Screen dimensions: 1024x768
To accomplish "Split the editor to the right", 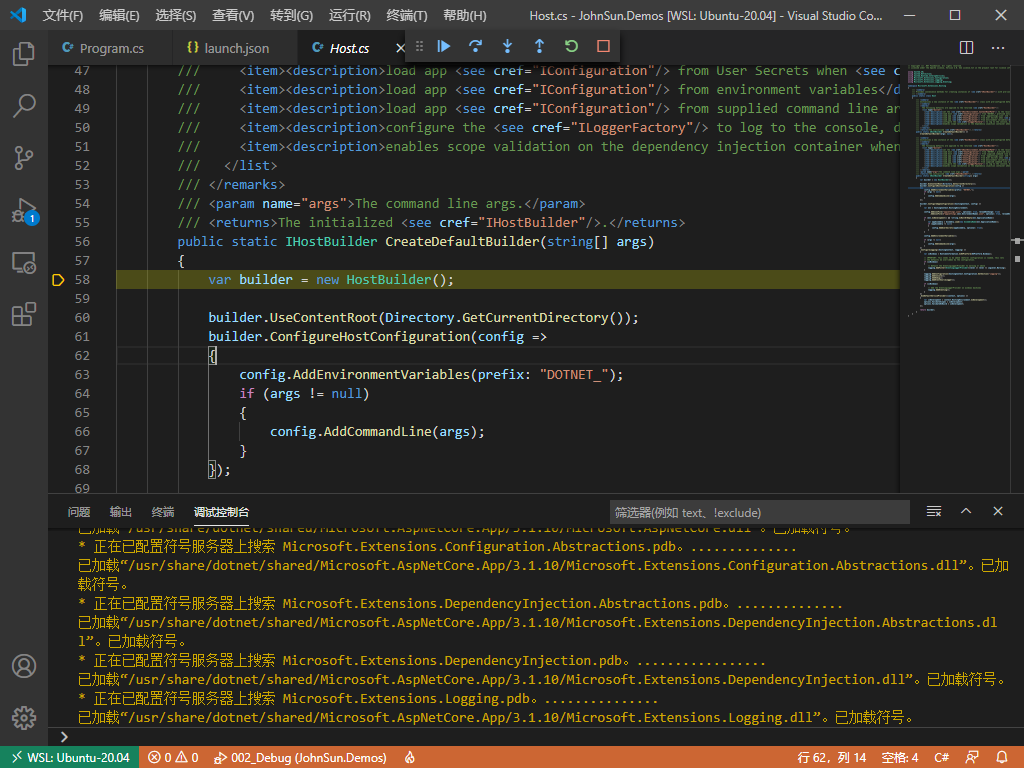I will tap(967, 48).
